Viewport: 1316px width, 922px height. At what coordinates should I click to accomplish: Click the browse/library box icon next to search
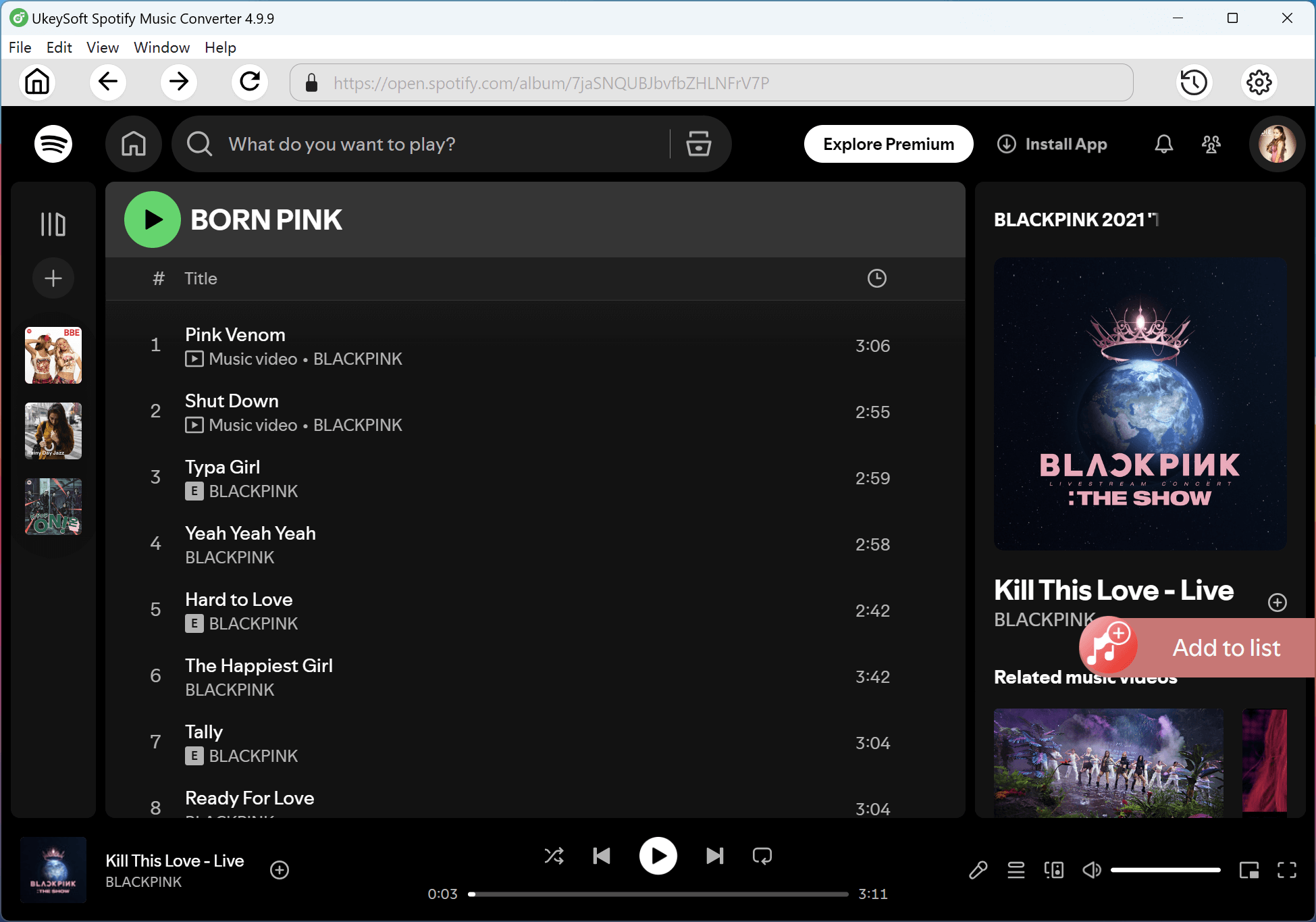tap(698, 144)
